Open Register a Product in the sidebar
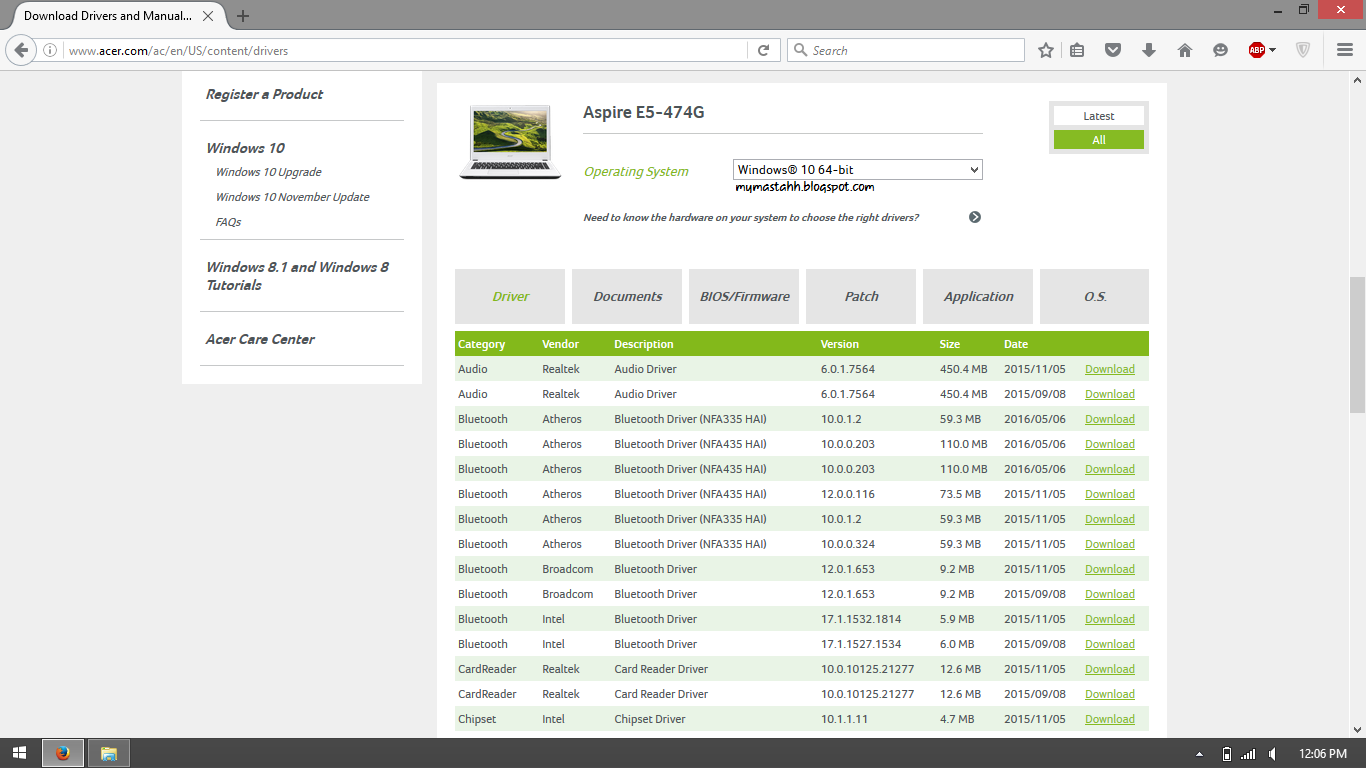Image resolution: width=1366 pixels, height=768 pixels. 264,94
